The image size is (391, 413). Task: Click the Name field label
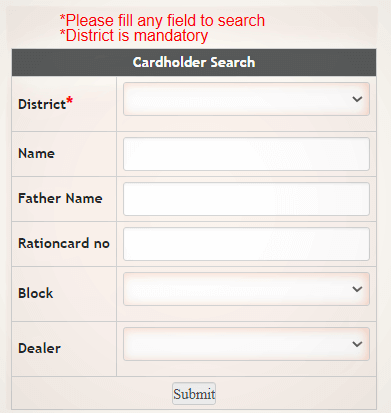point(36,153)
